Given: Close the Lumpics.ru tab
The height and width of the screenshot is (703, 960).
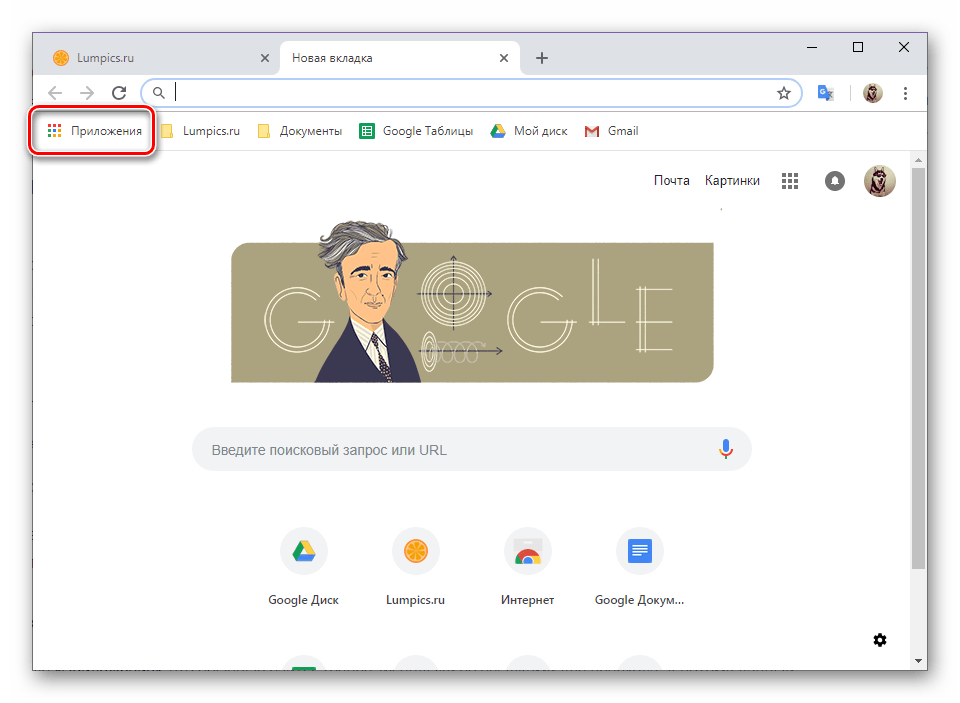Looking at the screenshot, I should point(265,58).
